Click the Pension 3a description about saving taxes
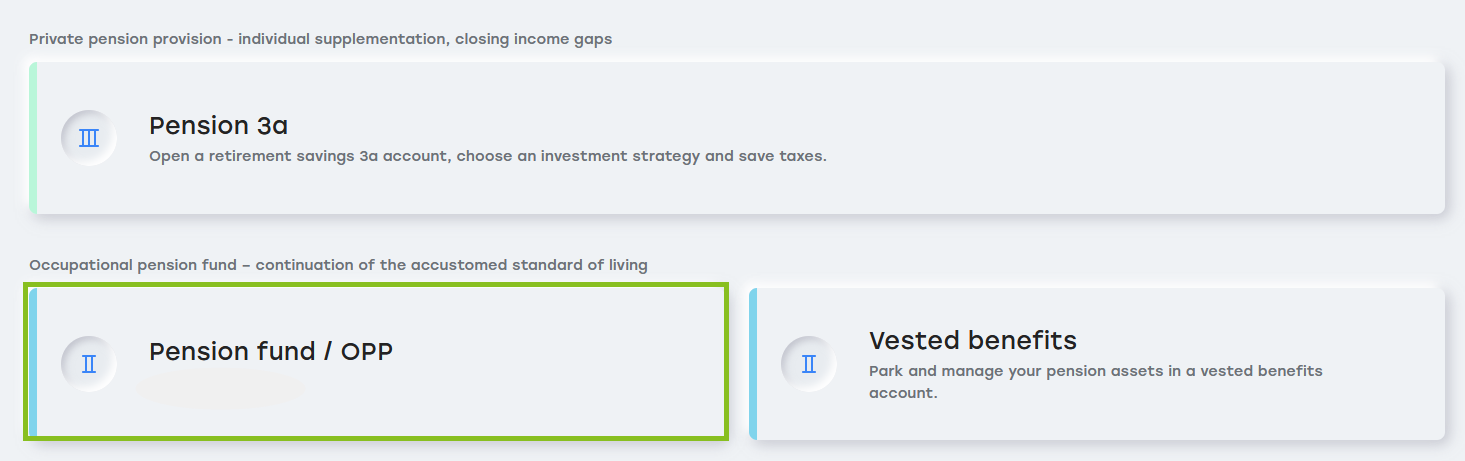Image resolution: width=1465 pixels, height=461 pixels. 488,157
